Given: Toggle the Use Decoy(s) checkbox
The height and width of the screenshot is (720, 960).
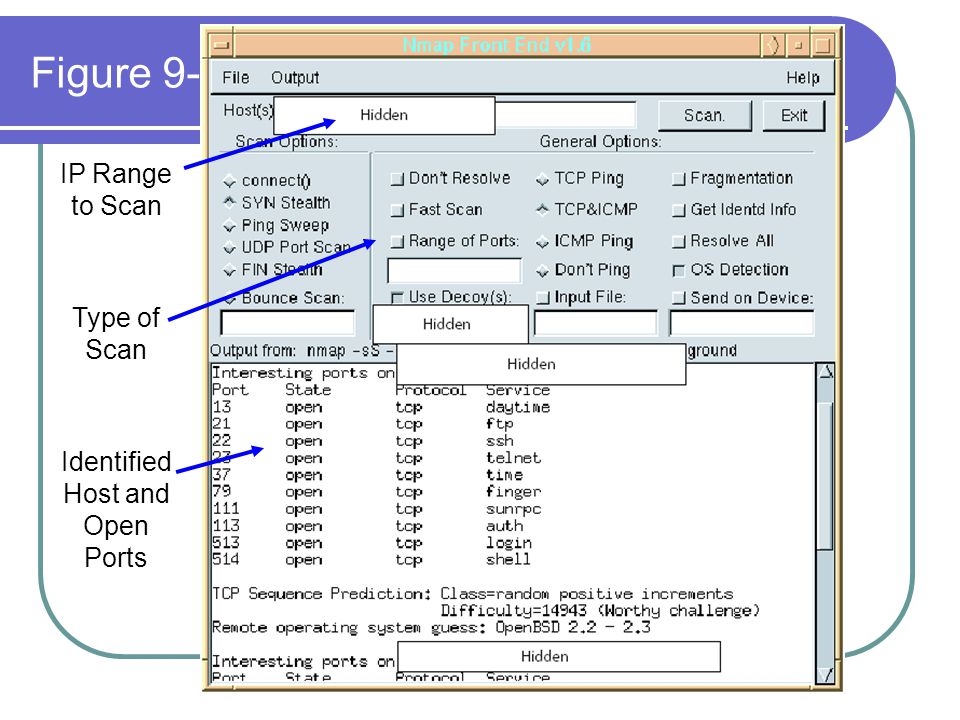Looking at the screenshot, I should [x=397, y=298].
